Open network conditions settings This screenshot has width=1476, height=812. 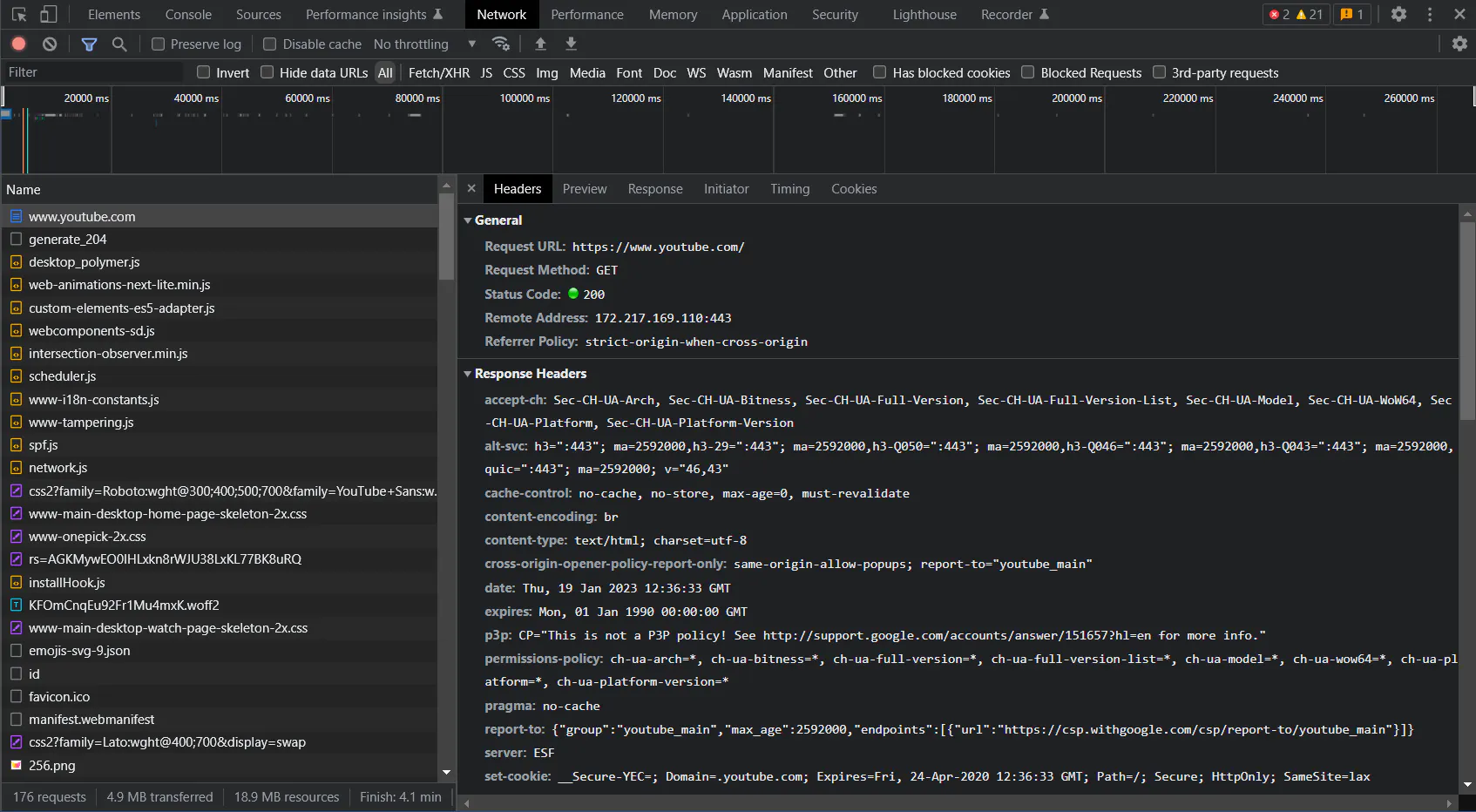500,44
